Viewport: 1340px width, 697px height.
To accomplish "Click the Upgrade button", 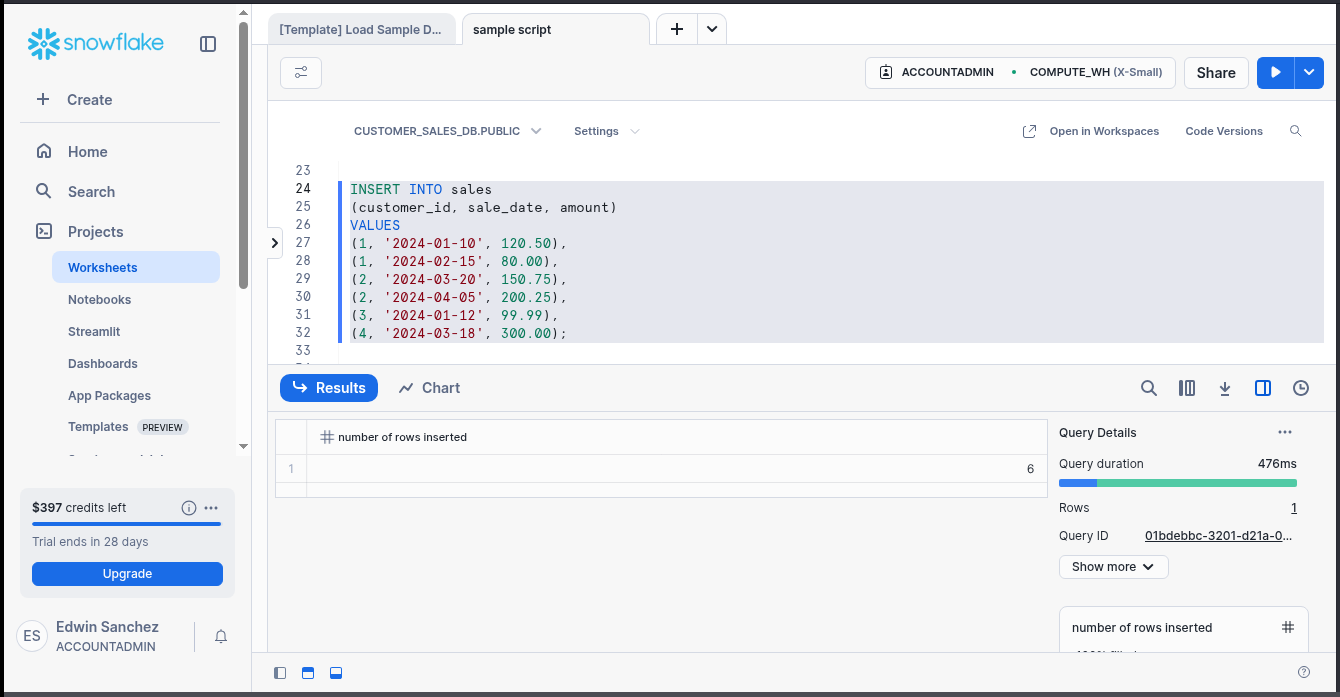I will pos(127,573).
